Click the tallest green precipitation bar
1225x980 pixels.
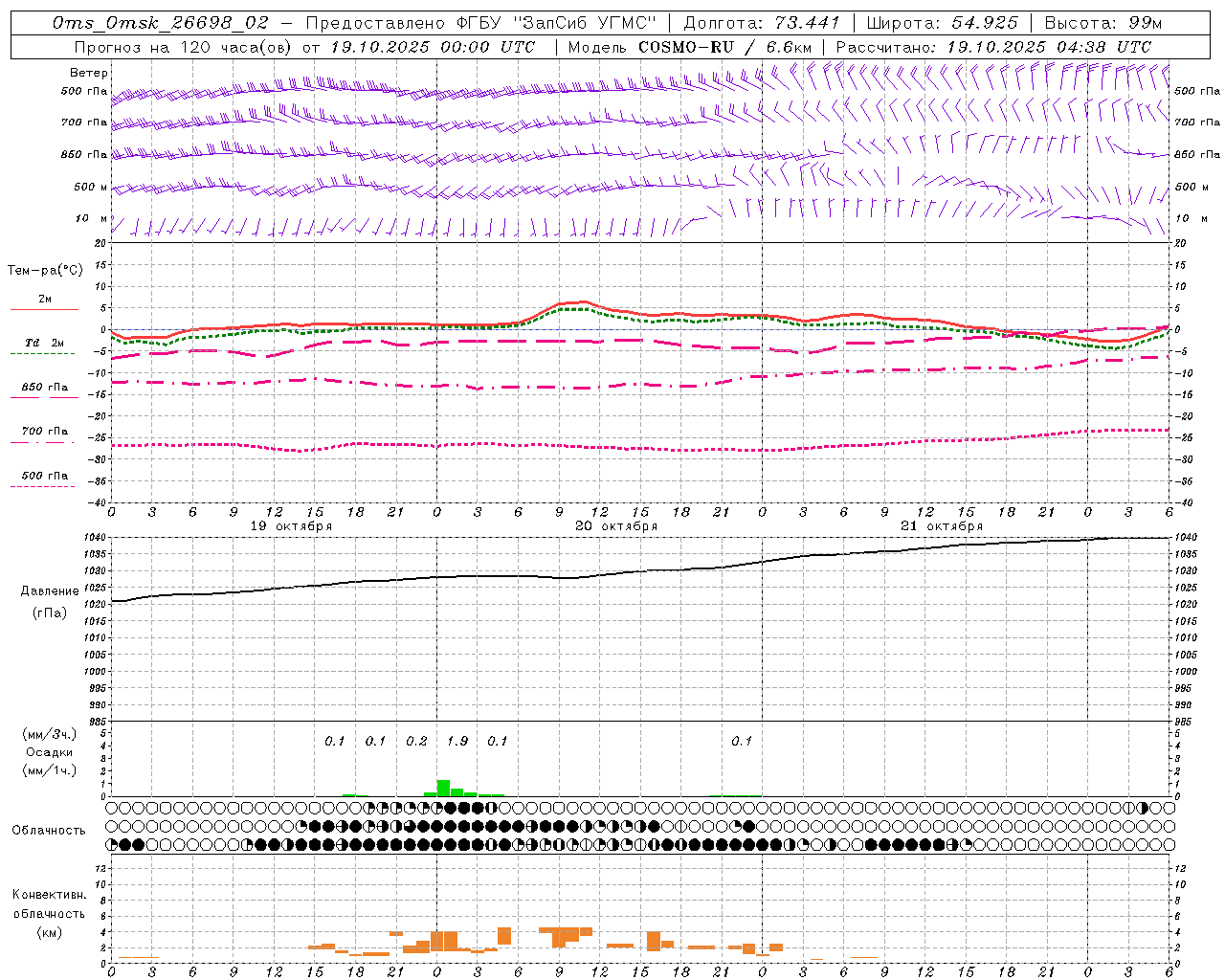(x=443, y=788)
